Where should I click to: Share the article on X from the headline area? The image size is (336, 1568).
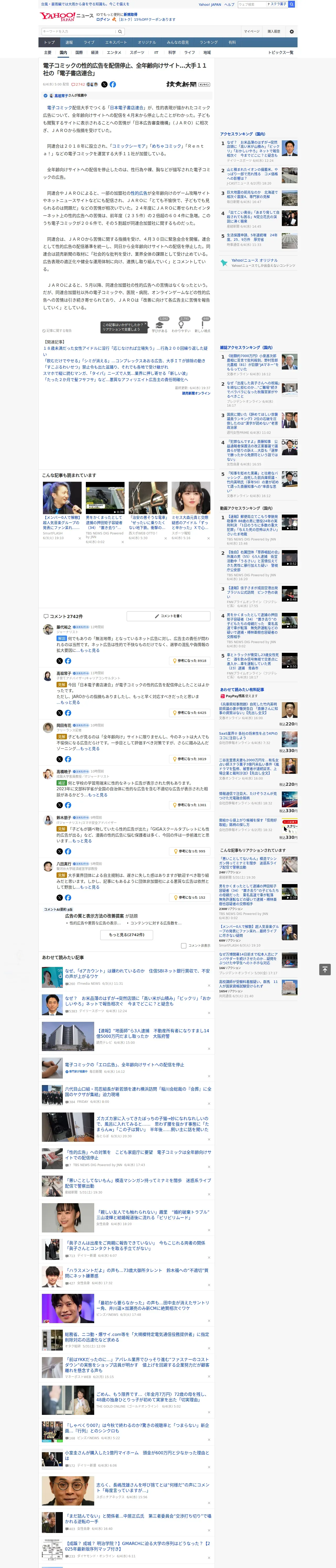(x=104, y=85)
